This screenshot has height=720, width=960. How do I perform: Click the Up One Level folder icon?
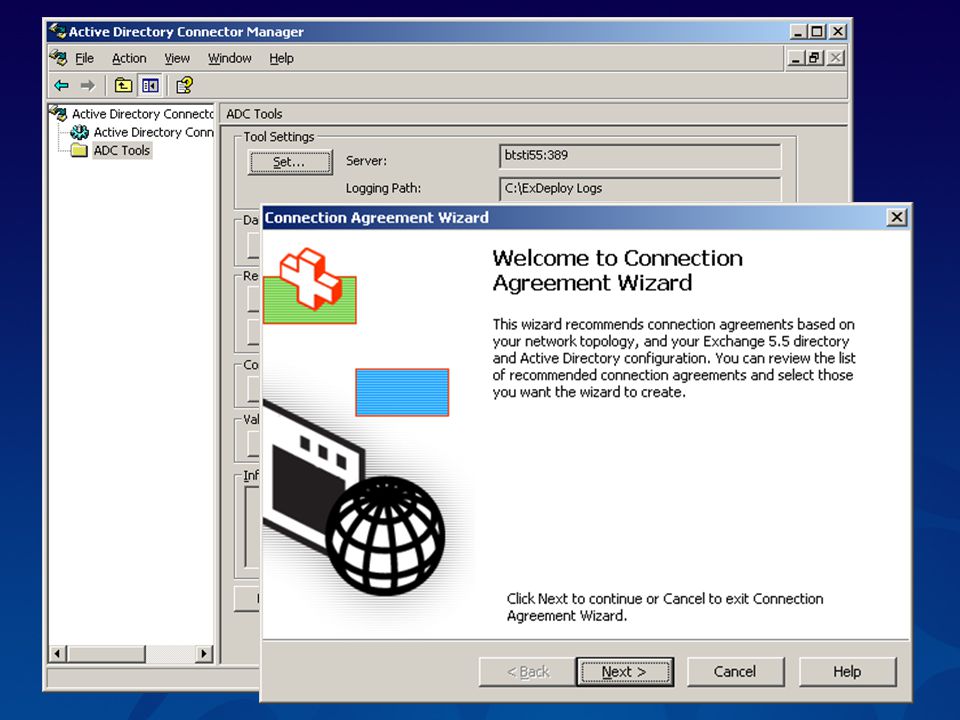tap(123, 86)
